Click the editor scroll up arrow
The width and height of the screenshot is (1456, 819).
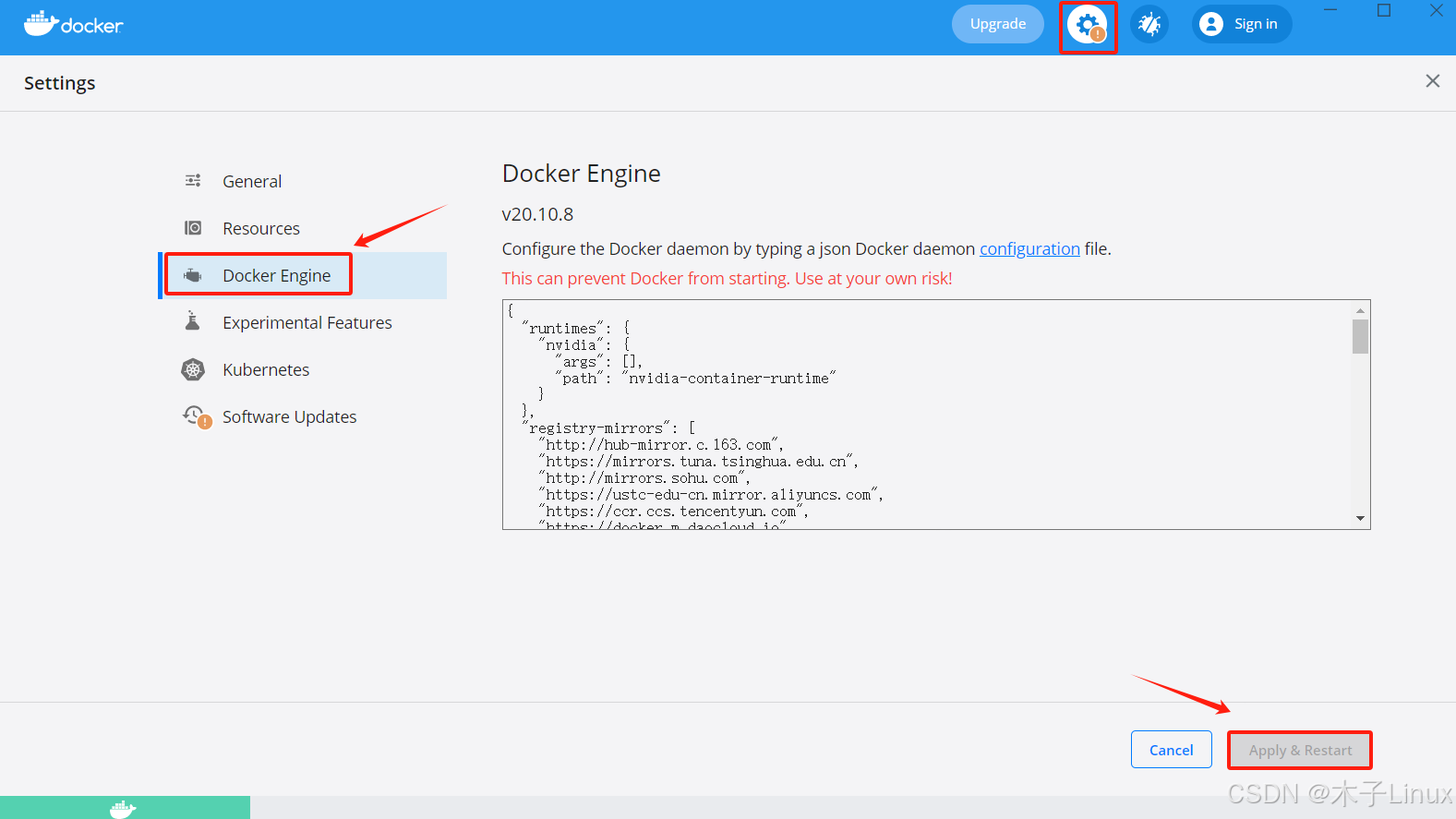(1360, 310)
